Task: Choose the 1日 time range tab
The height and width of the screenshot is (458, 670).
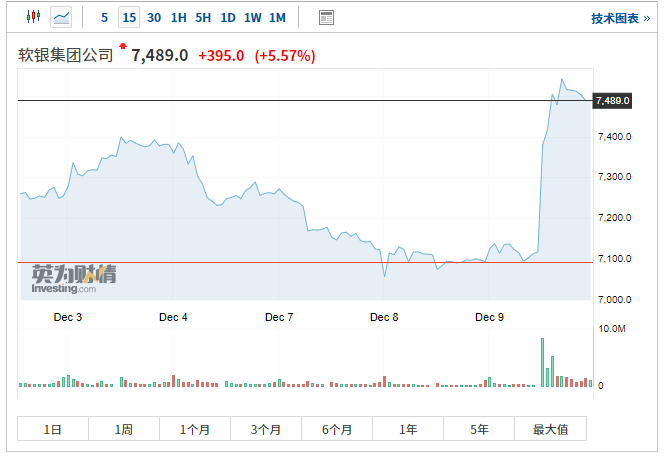Action: 53,429
